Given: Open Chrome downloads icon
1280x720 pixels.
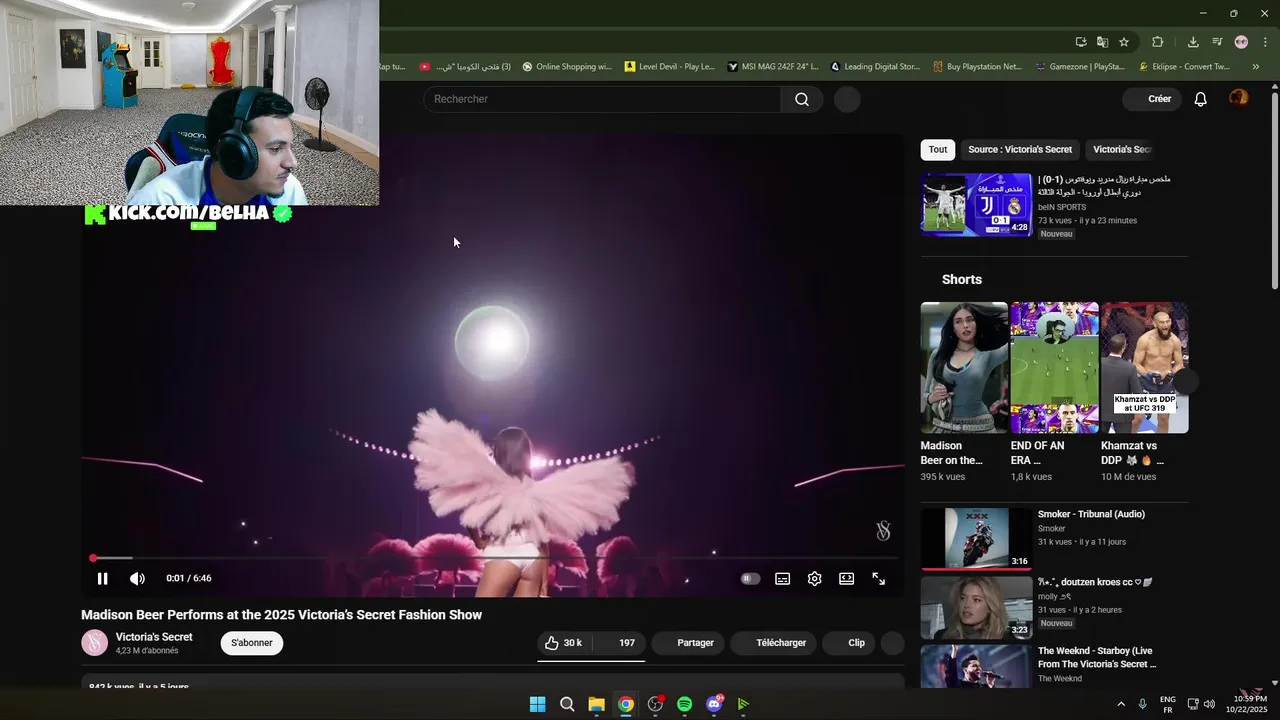Looking at the screenshot, I should (1193, 42).
